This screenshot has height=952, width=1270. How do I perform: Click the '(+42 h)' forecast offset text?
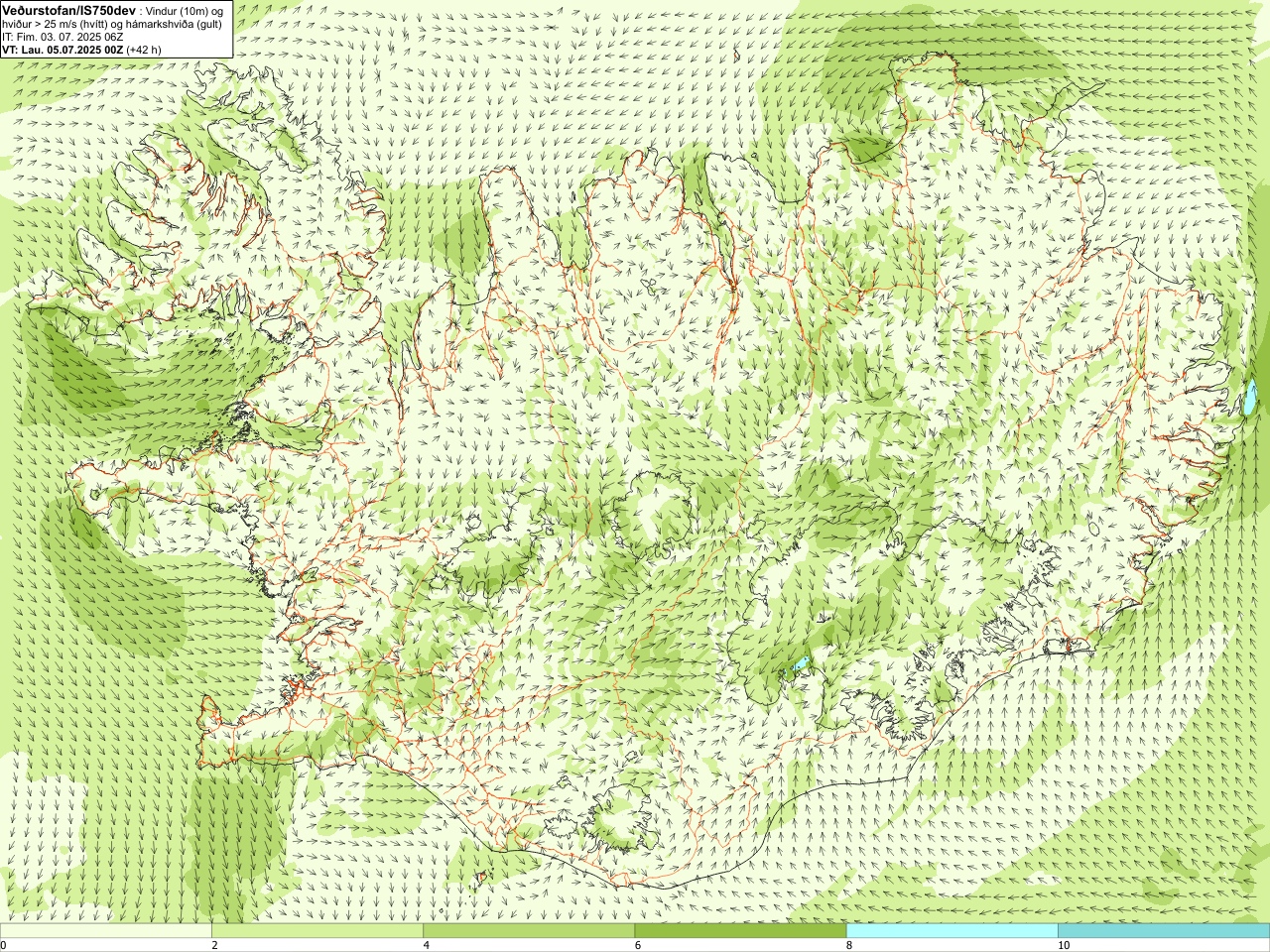tap(144, 50)
